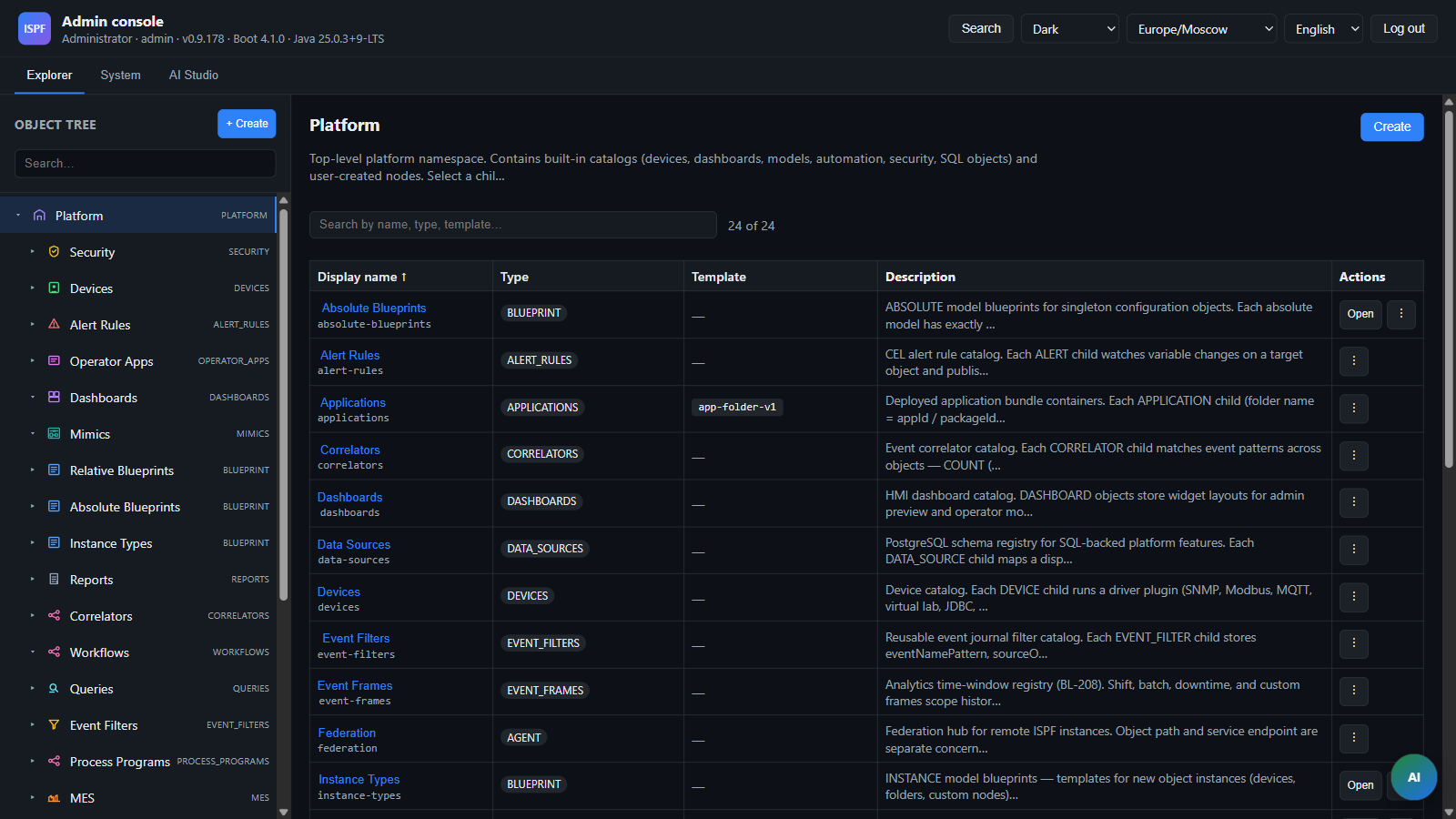Image resolution: width=1456 pixels, height=819 pixels.
Task: Expand the Reports tree node
Action: [x=32, y=580]
